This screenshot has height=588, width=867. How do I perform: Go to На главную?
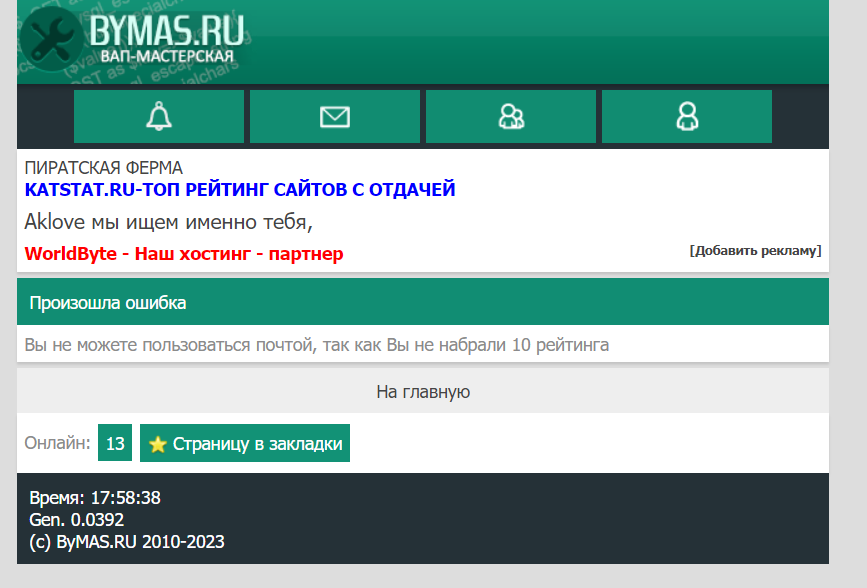423,392
